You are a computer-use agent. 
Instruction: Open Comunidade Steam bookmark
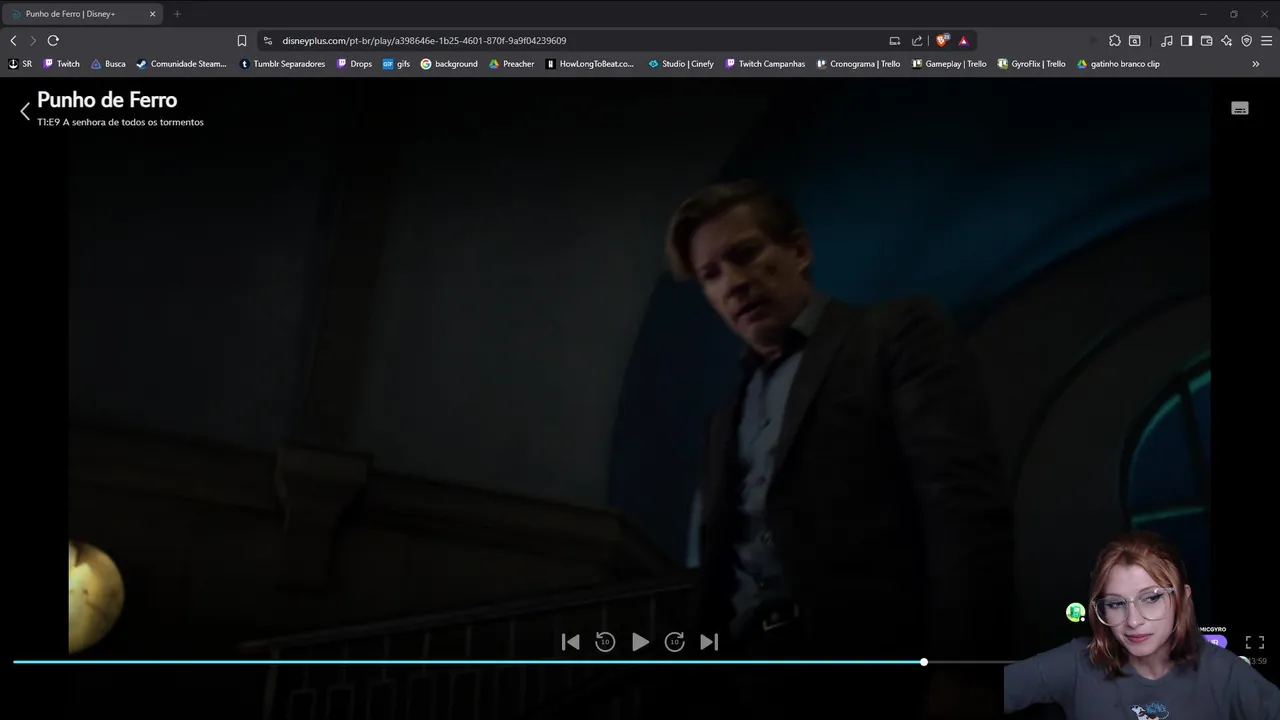[x=181, y=64]
